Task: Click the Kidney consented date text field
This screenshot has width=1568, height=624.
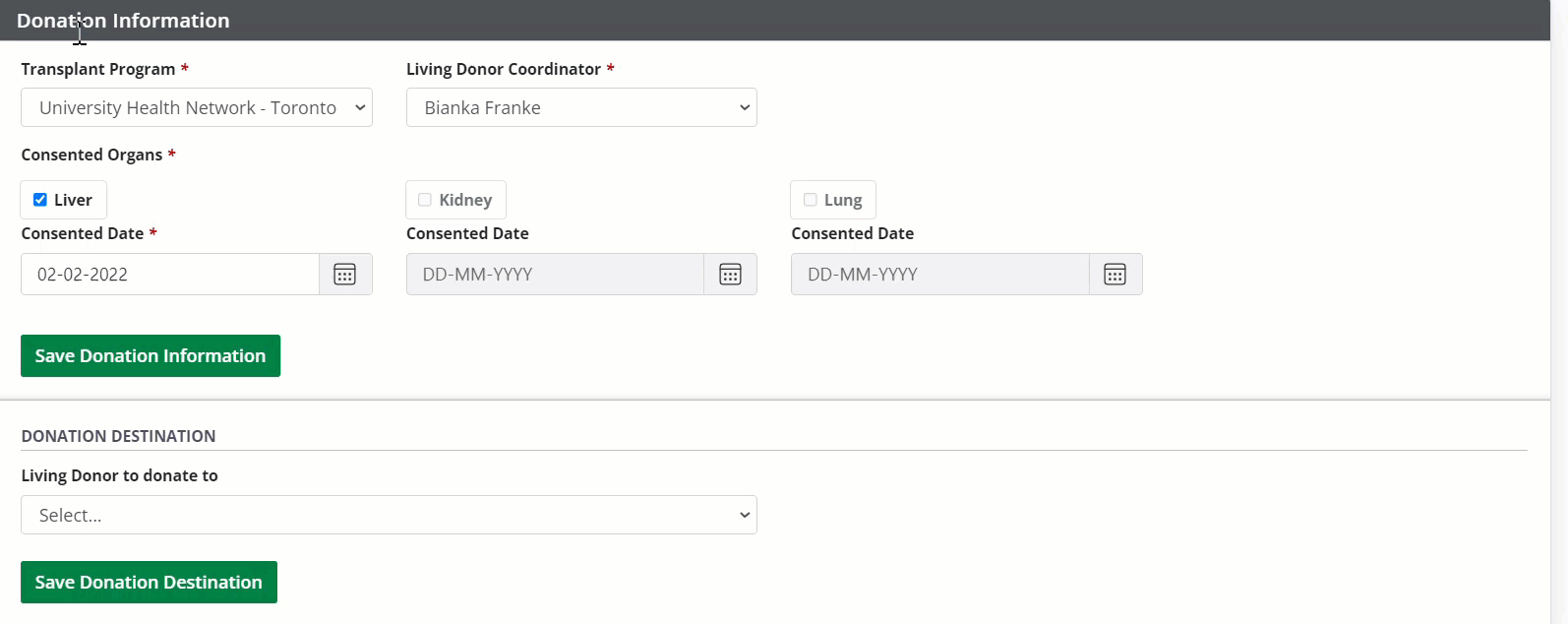Action: click(555, 275)
